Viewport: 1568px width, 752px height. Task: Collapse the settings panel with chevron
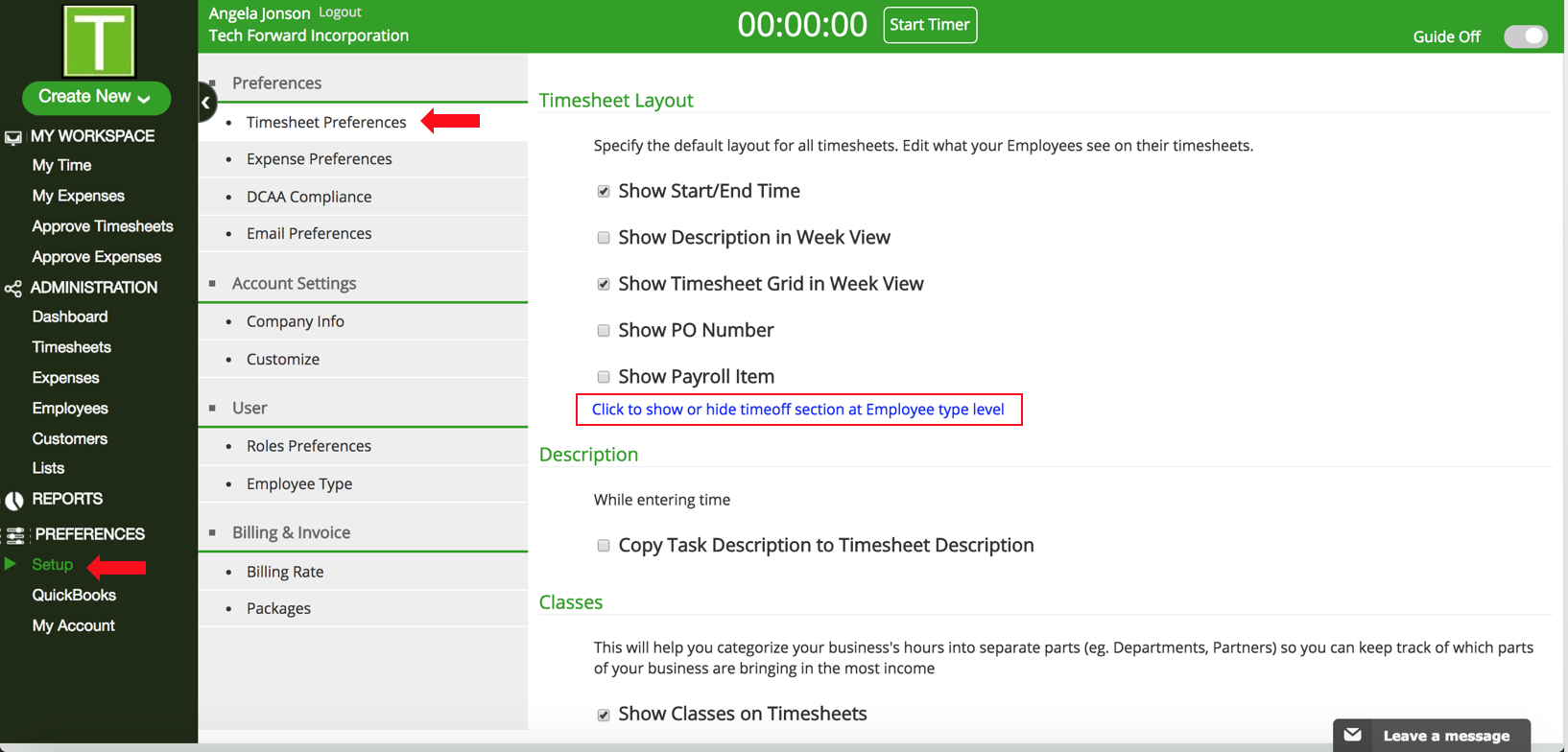pyautogui.click(x=206, y=103)
